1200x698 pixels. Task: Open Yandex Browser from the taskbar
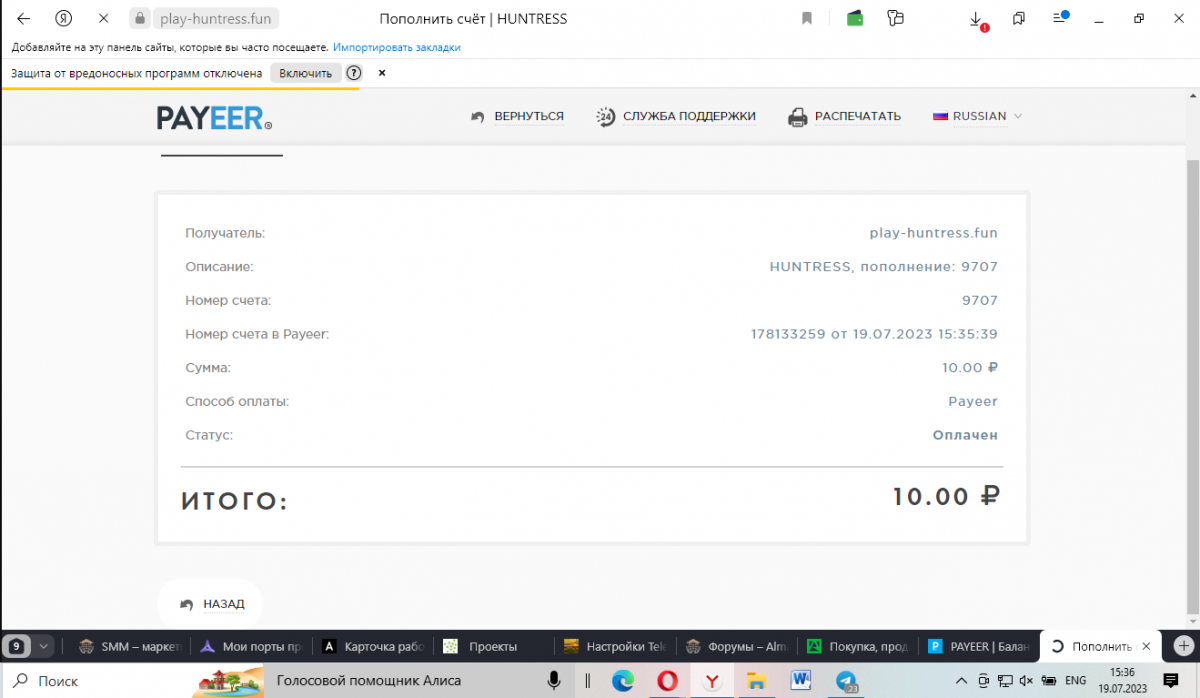[x=712, y=681]
